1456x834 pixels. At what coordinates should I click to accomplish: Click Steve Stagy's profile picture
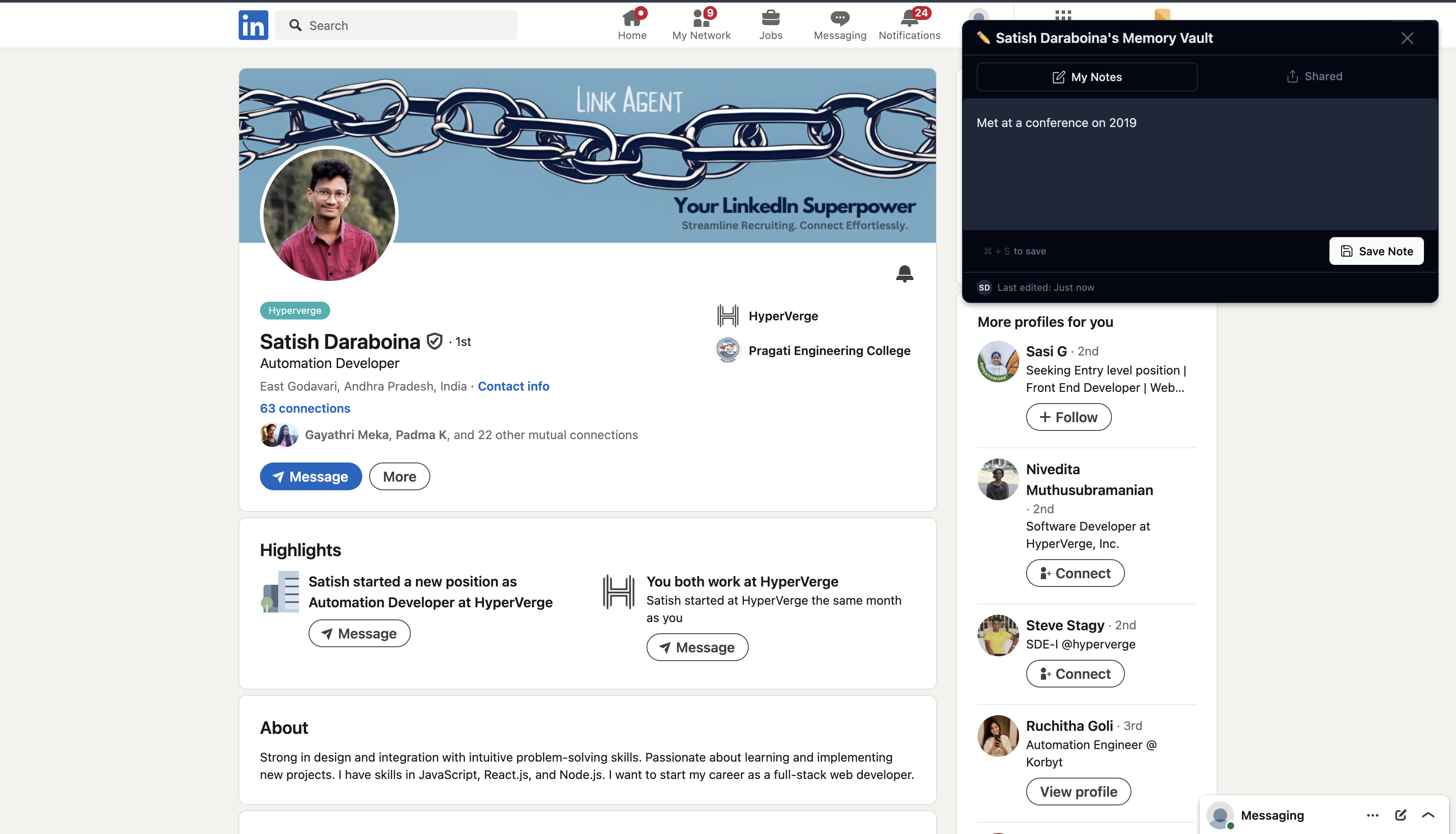(998, 635)
